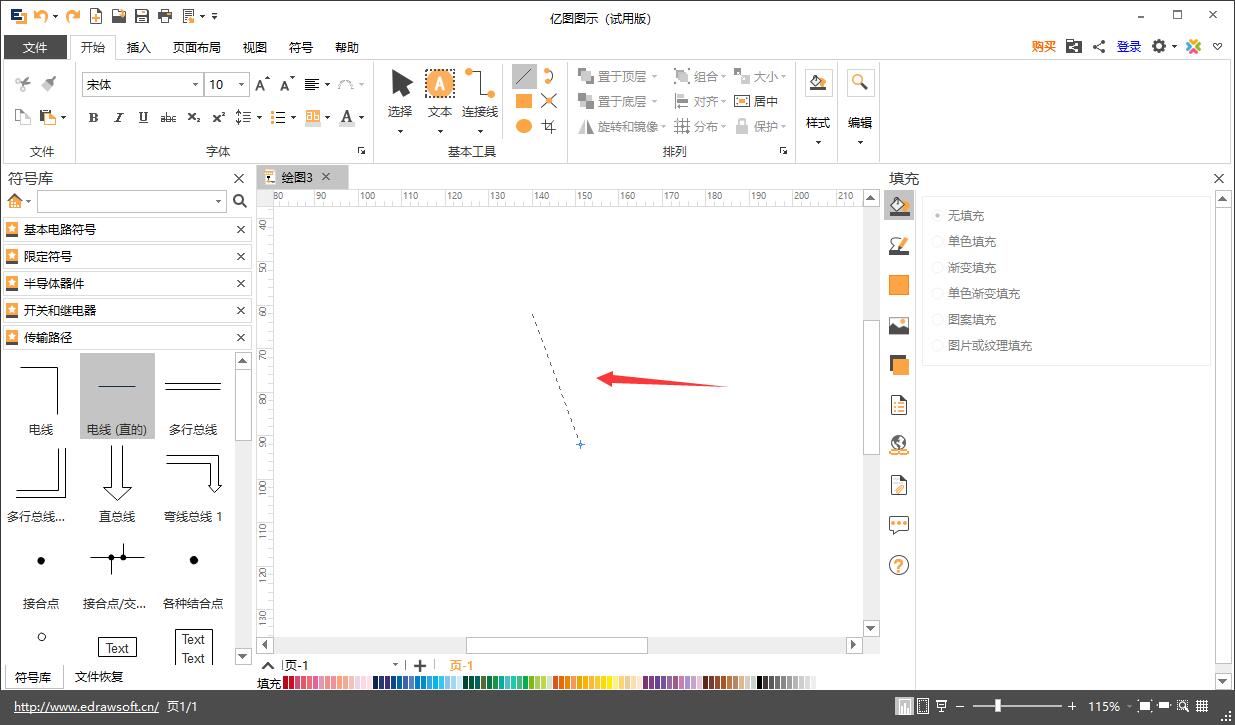The height and width of the screenshot is (725, 1235).
Task: Apply Superscript formatting
Action: click(x=219, y=117)
